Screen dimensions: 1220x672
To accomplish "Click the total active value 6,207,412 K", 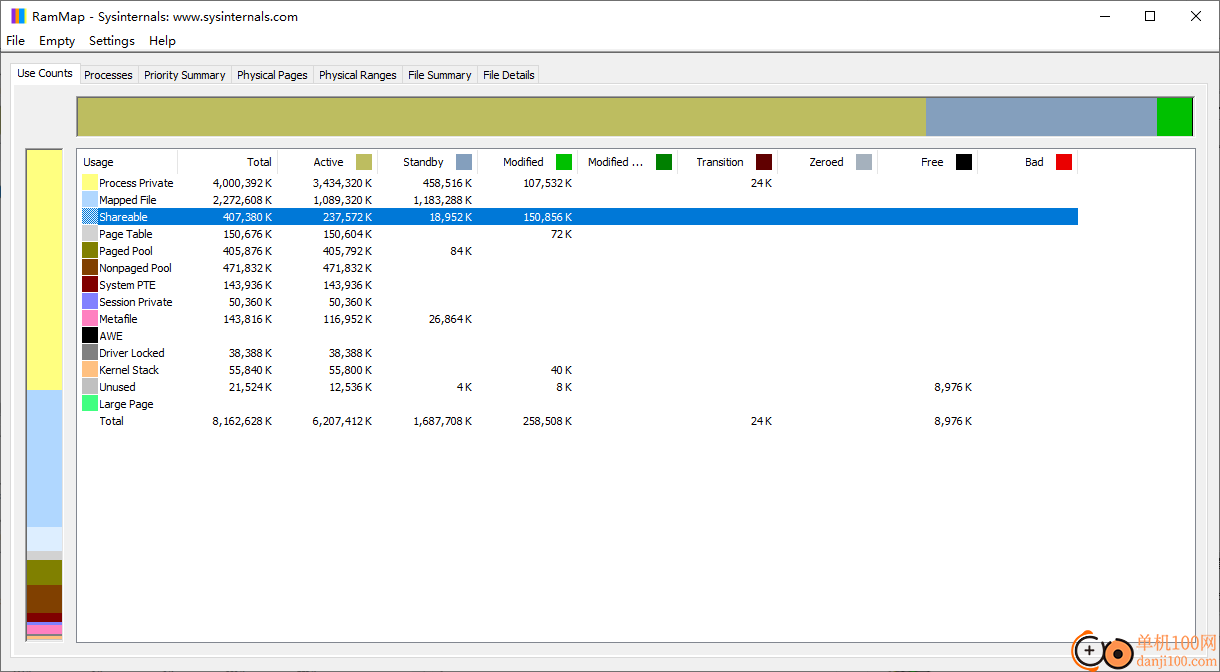I will [x=342, y=421].
